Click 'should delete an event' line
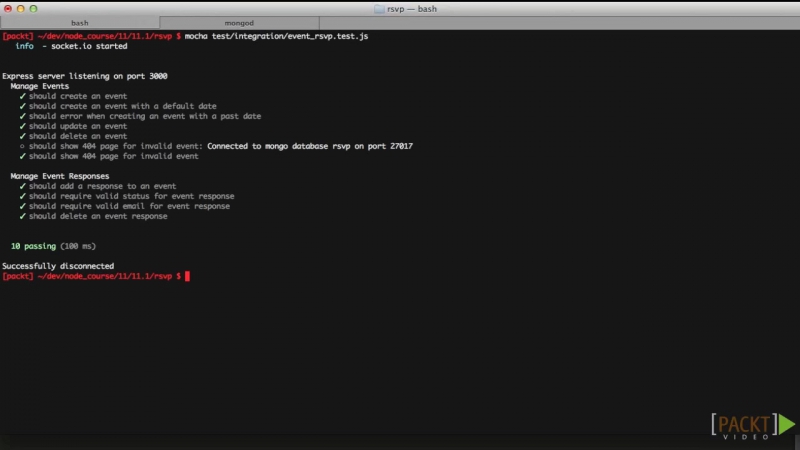Viewport: 800px width, 450px height. (78, 136)
